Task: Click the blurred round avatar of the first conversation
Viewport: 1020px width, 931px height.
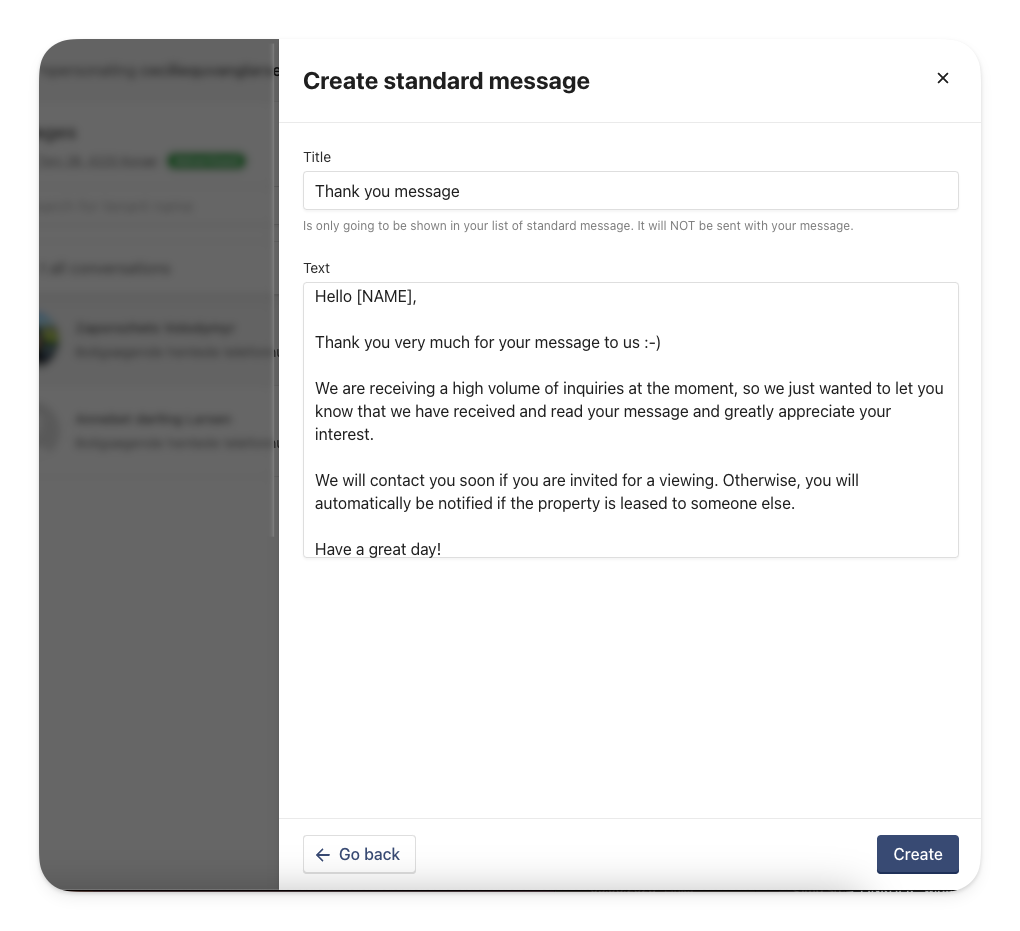Action: pos(49,339)
